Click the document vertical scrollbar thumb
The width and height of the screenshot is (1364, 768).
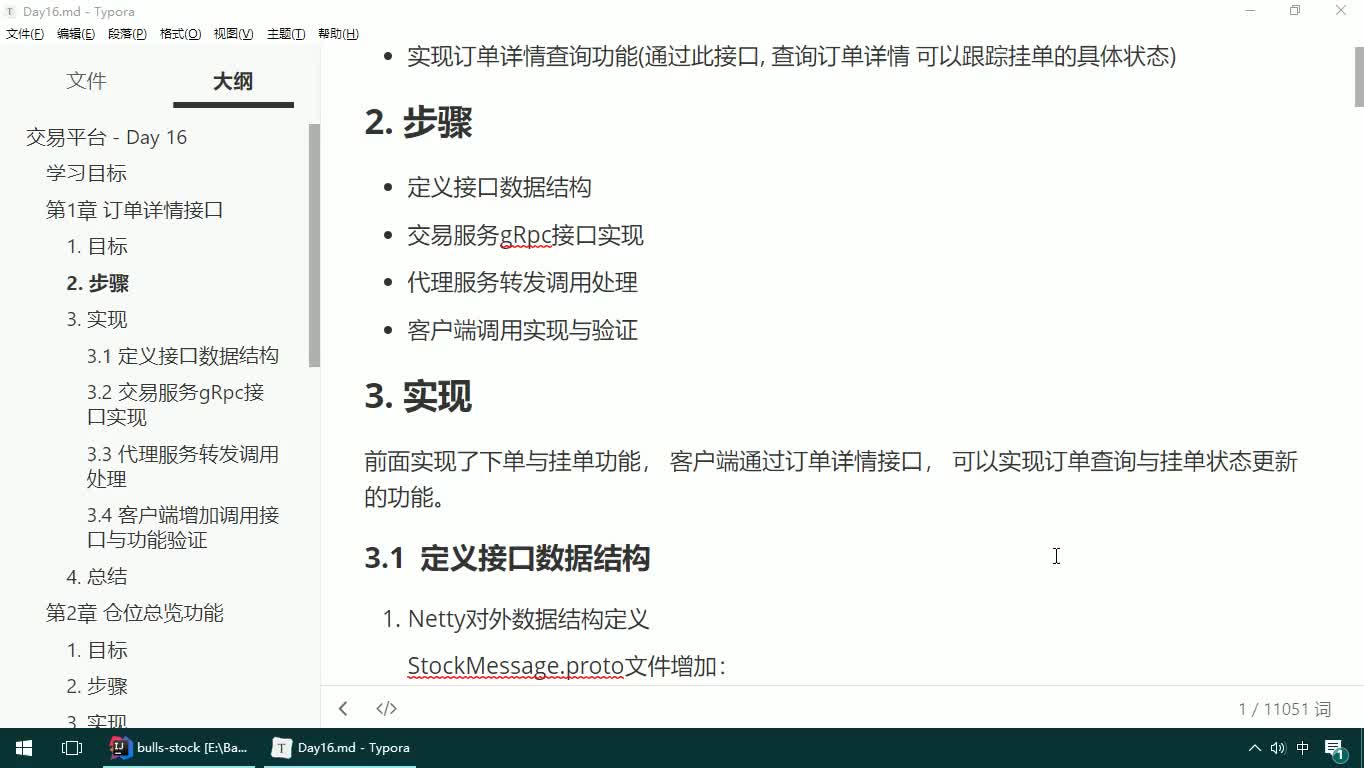[x=1359, y=76]
